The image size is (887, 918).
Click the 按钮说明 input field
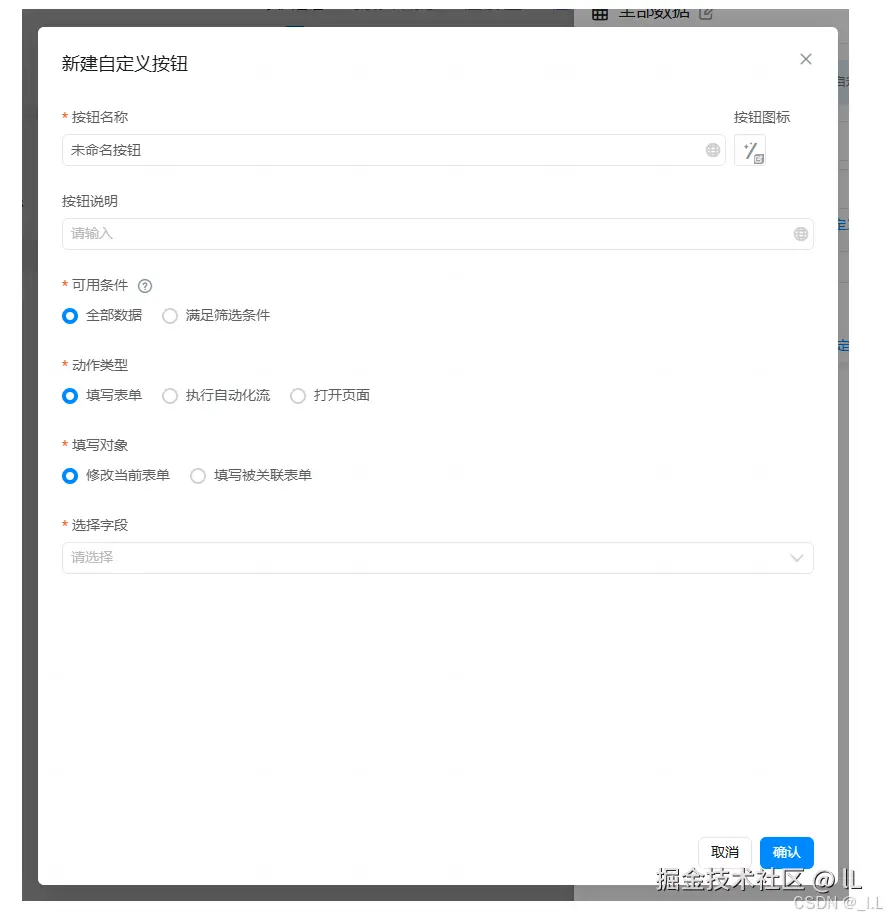pyautogui.click(x=437, y=234)
